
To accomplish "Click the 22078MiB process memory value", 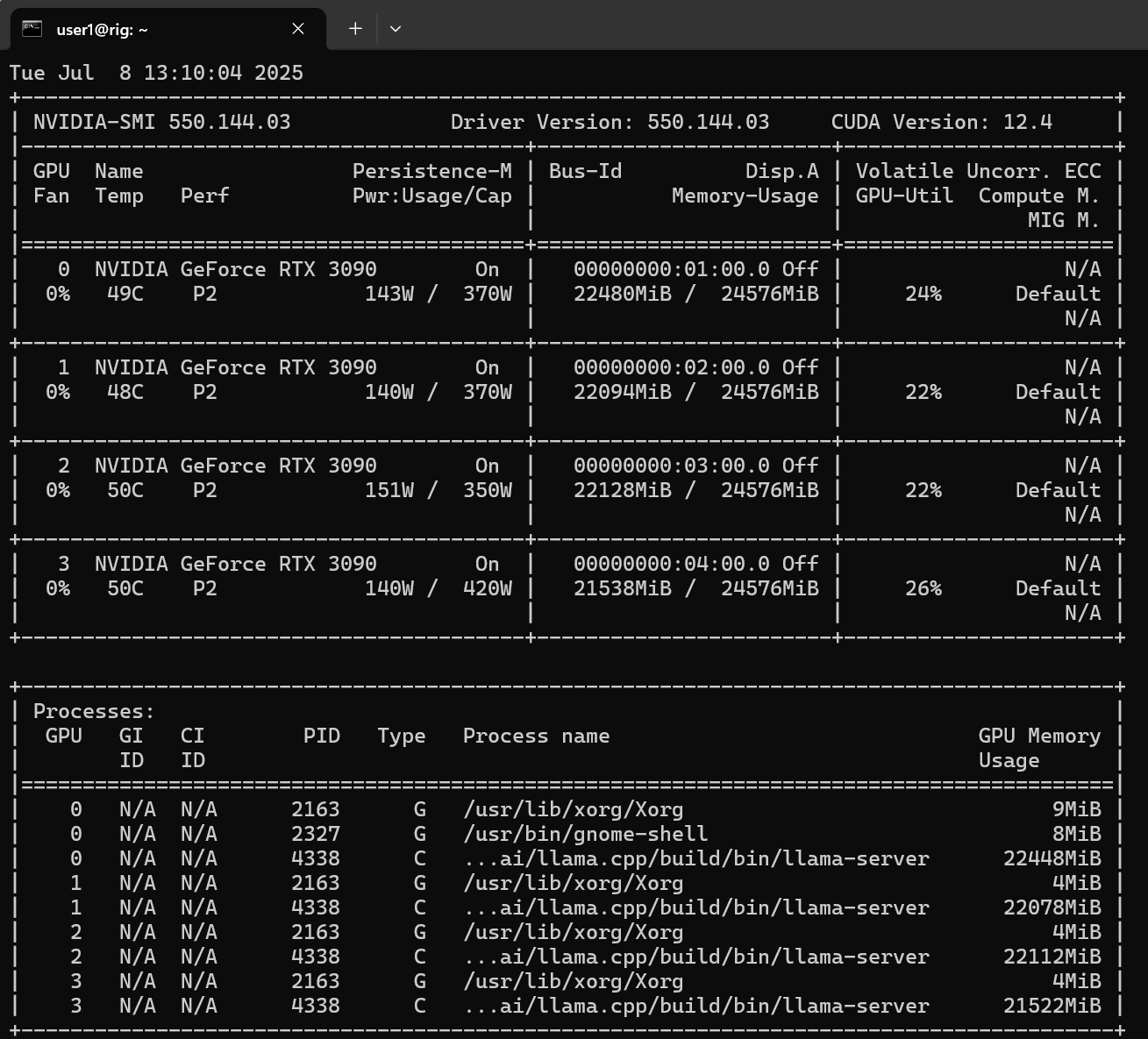I will coord(1052,908).
